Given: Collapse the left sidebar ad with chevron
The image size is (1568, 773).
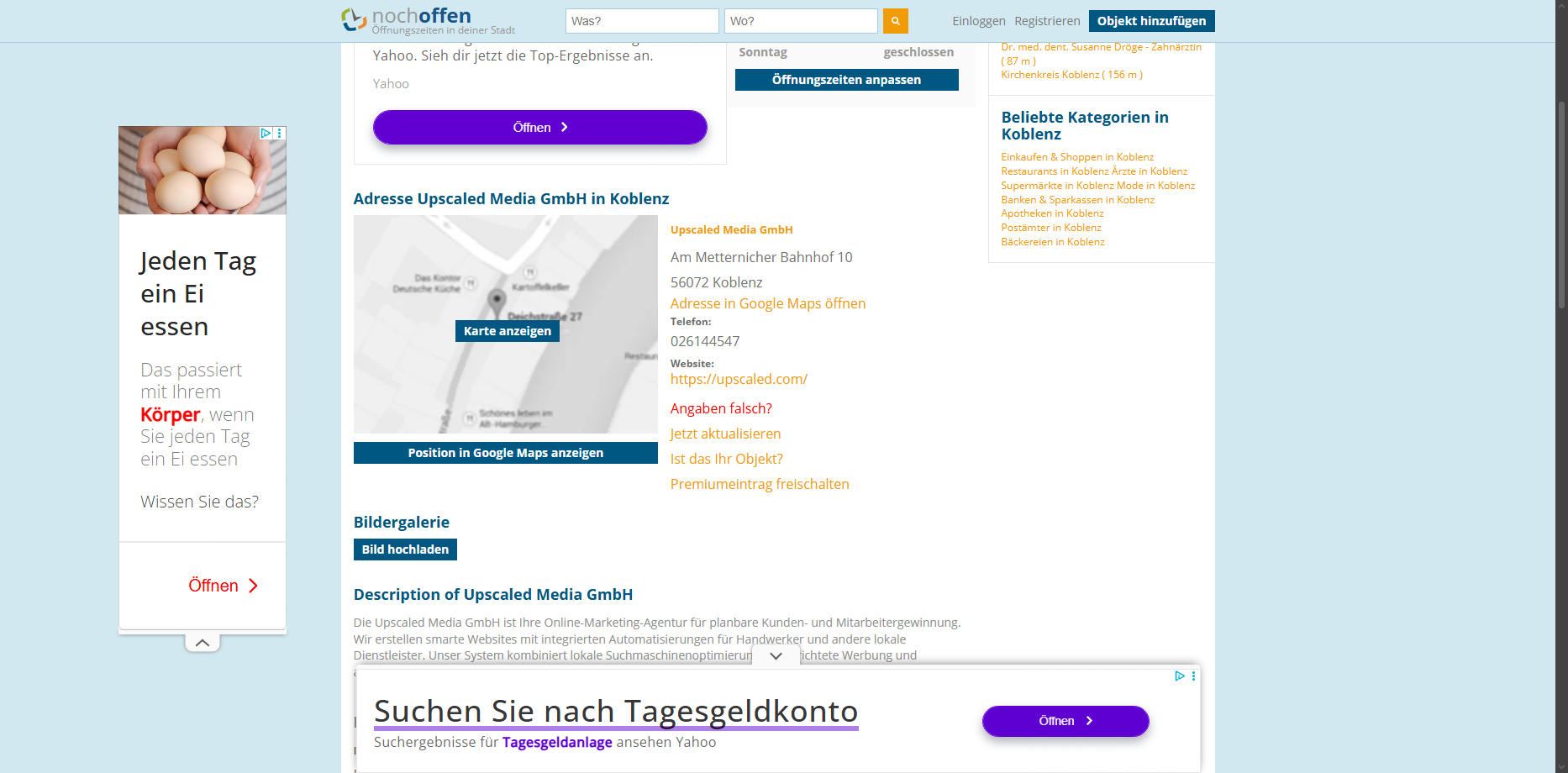Looking at the screenshot, I should 203,642.
